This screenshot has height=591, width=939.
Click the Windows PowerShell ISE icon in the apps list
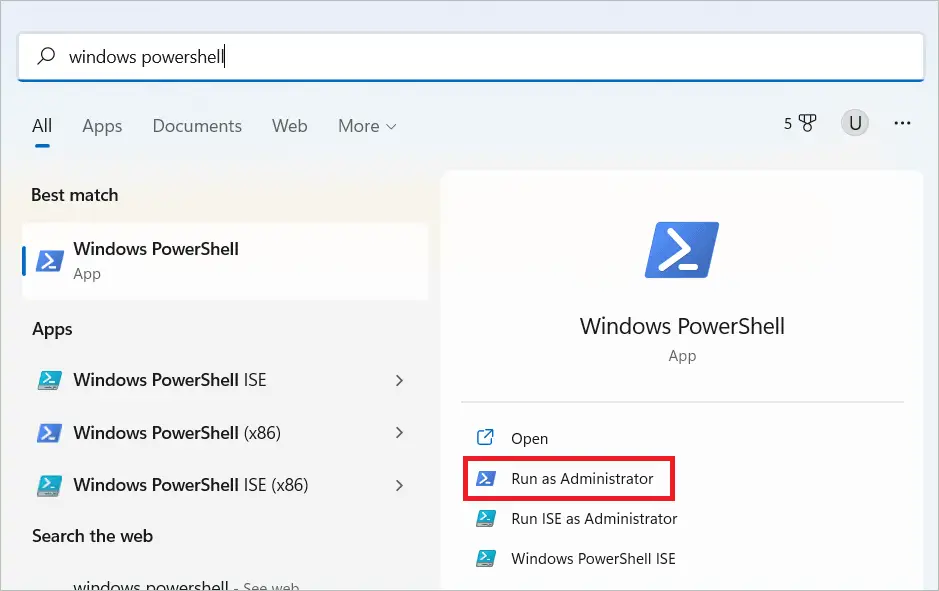tap(50, 380)
